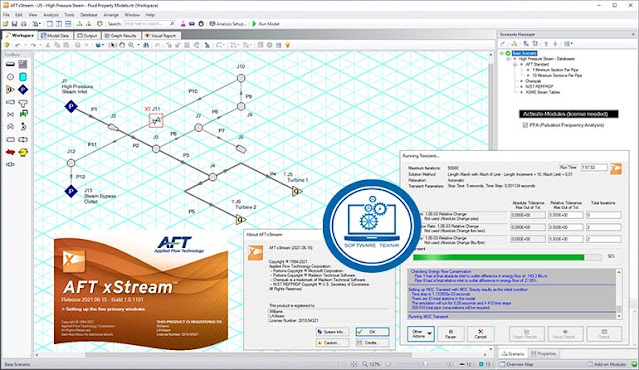Pick the red junction icon in Toolbox
This screenshot has height=370, width=639.
point(10,152)
